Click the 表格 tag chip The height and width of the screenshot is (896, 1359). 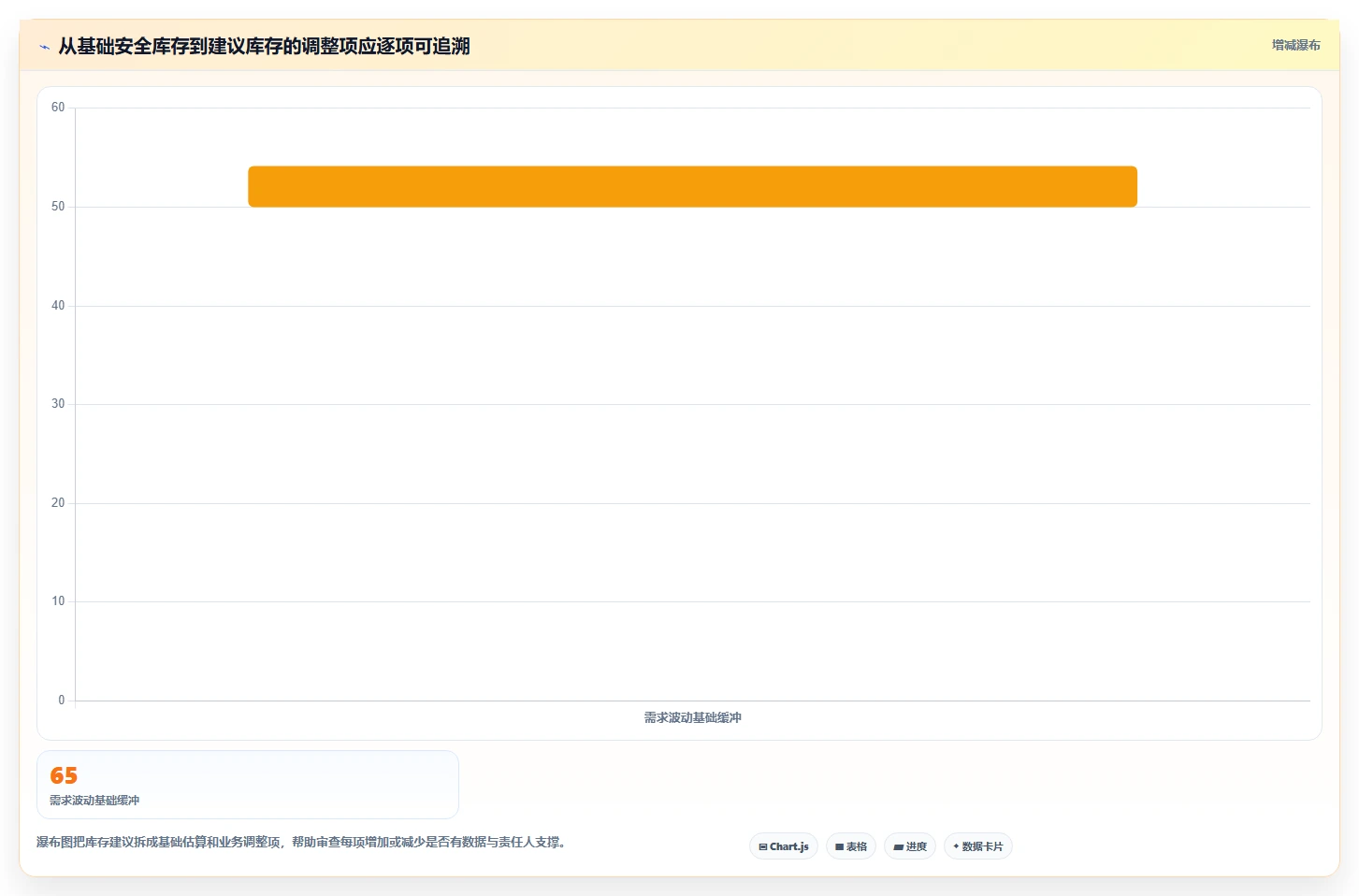851,846
